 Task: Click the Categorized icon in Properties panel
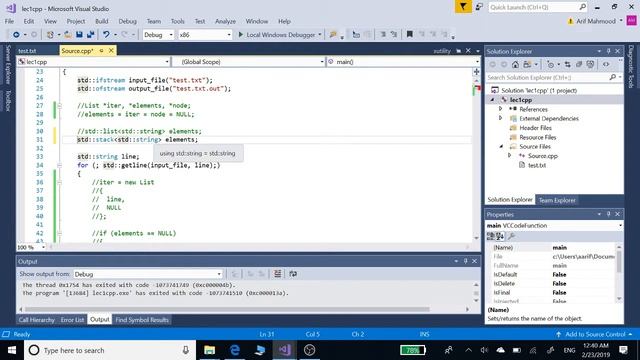click(x=491, y=236)
